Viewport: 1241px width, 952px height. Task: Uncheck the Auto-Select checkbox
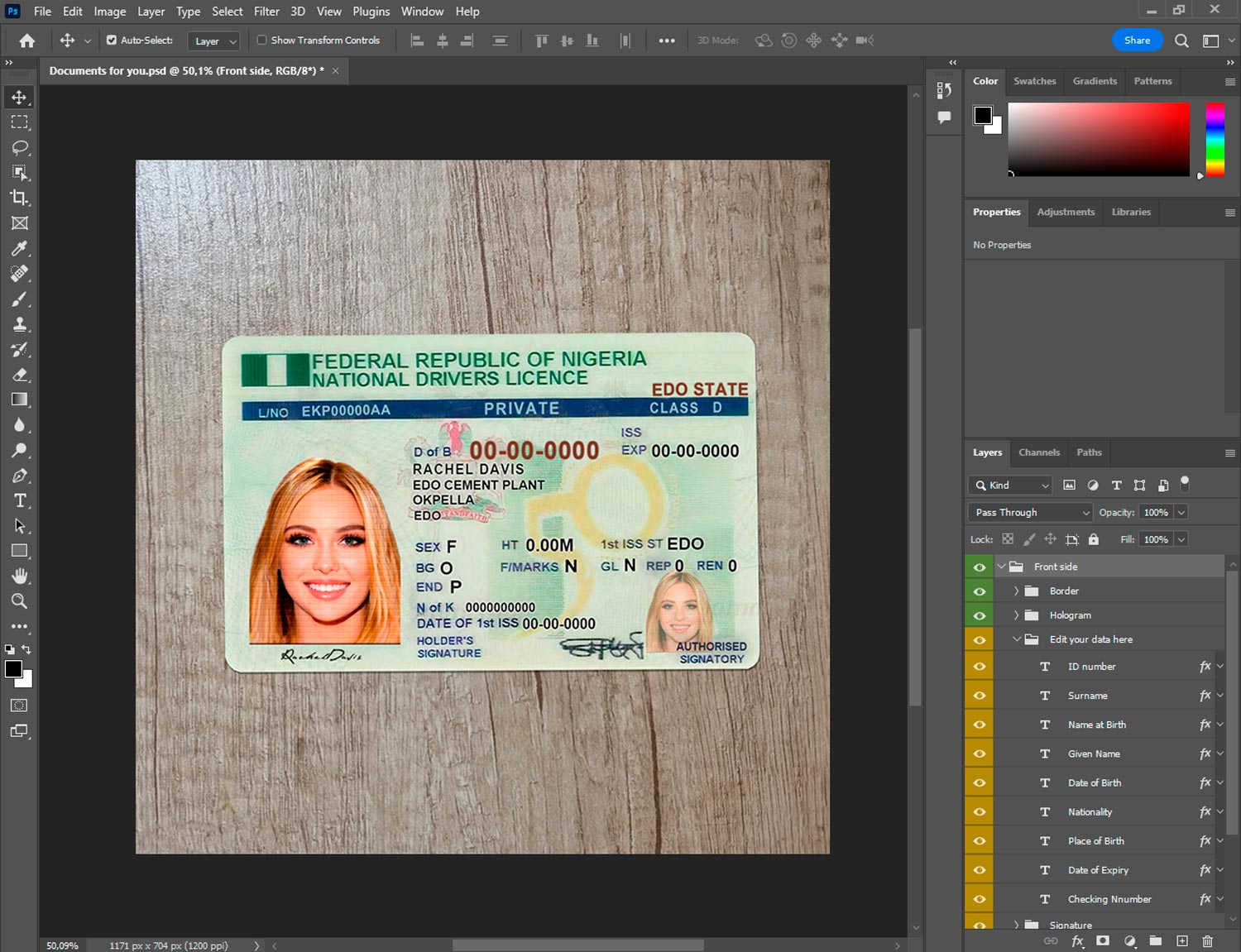[x=112, y=40]
